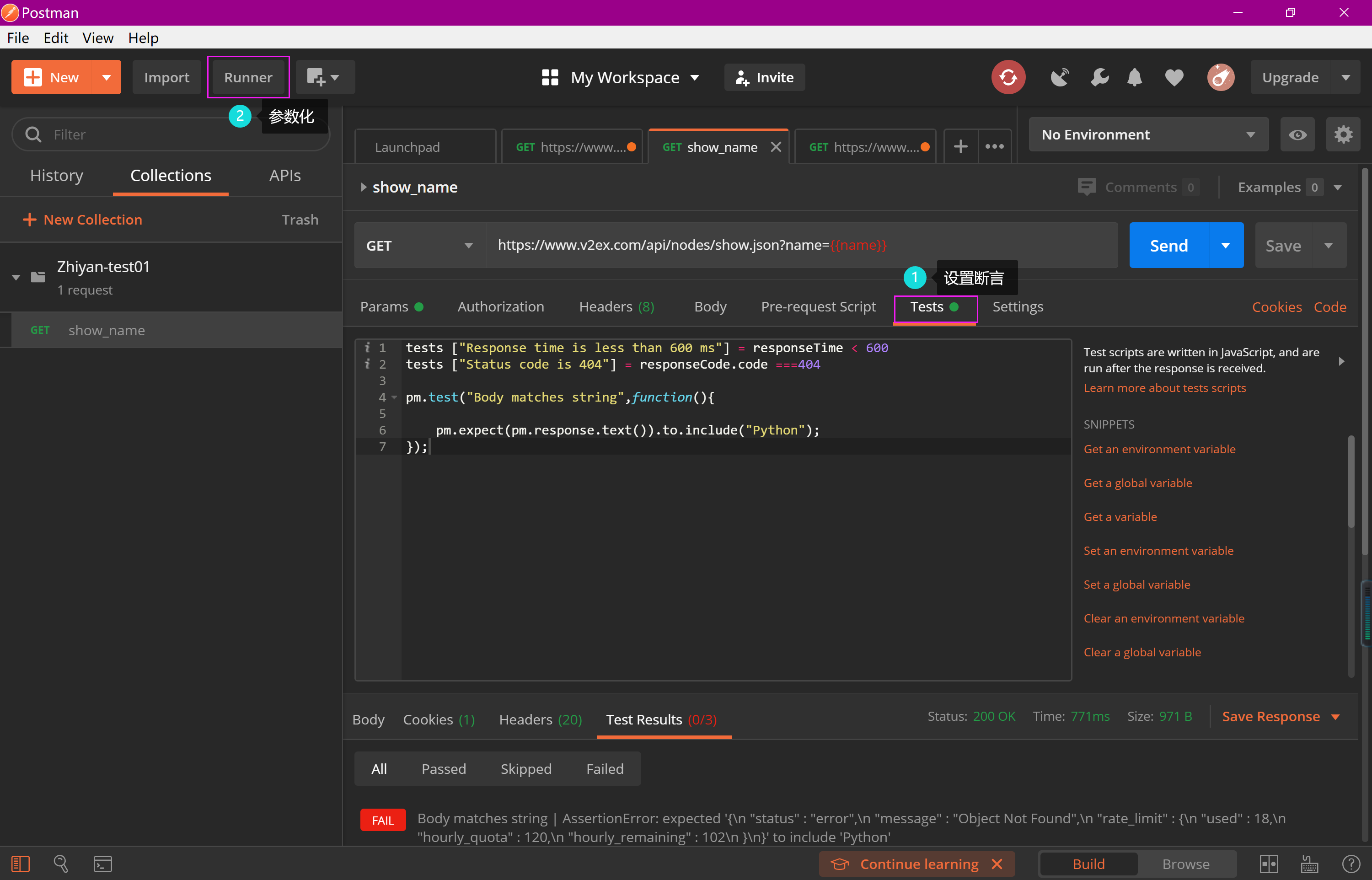Open the wrench settings icon
1372x880 pixels.
coord(1099,77)
